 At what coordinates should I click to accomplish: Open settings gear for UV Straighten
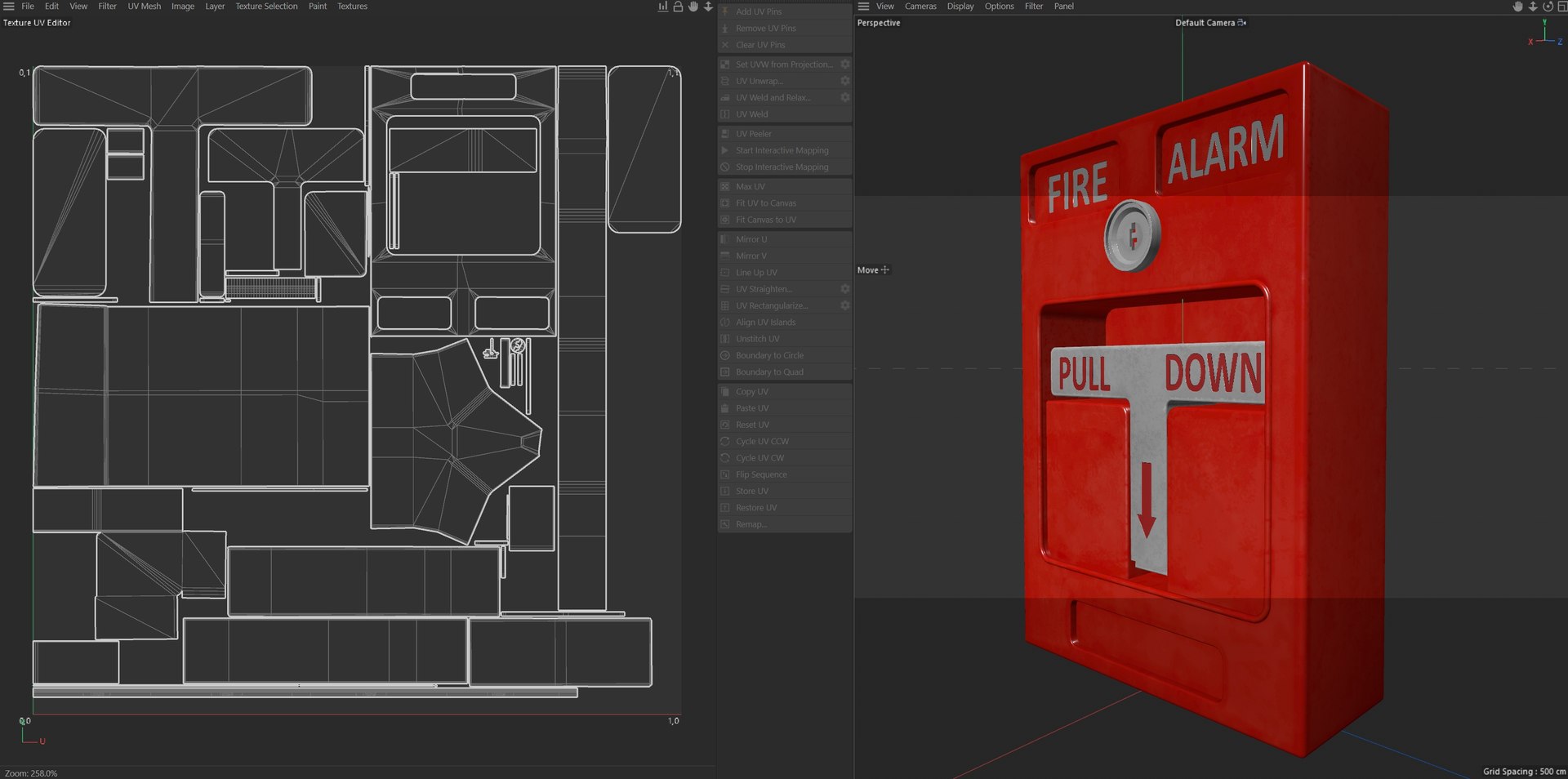pyautogui.click(x=845, y=289)
